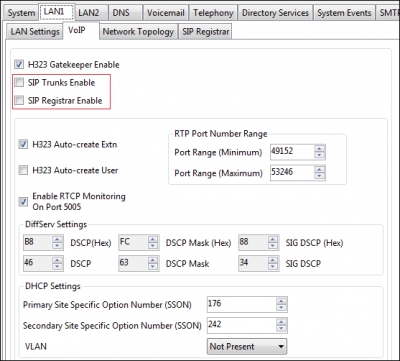
Task: Adjust the Secondary SSON spinner
Action: pyautogui.click(x=282, y=325)
